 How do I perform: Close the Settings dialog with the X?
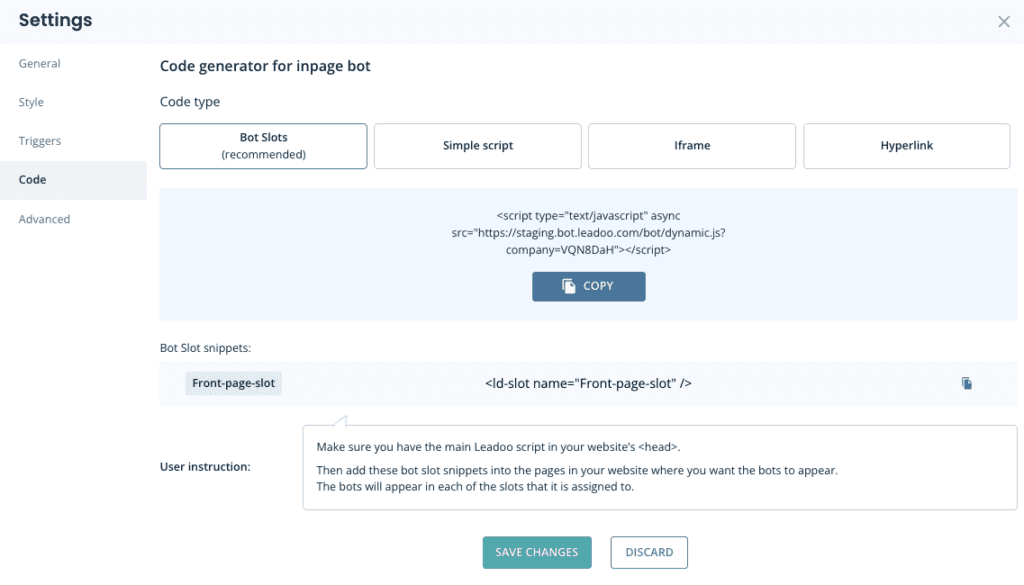[x=1003, y=22]
